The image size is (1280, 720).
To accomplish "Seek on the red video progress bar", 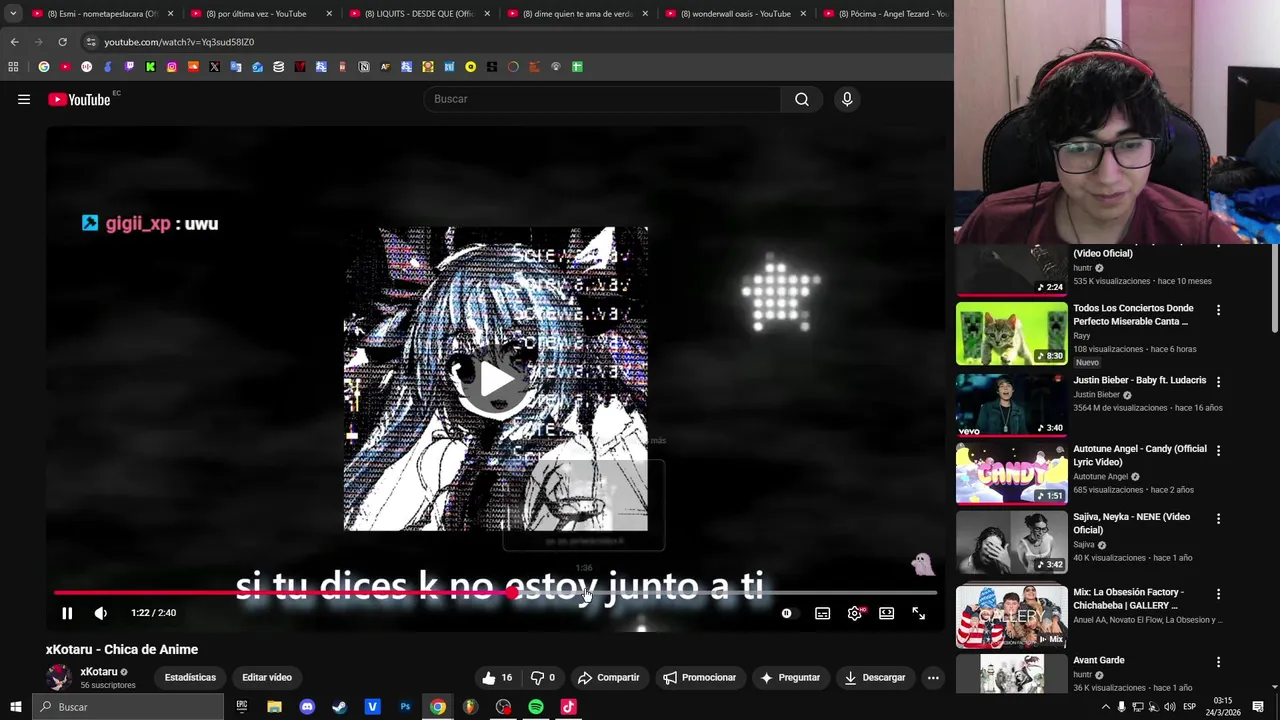I will click(495, 593).
